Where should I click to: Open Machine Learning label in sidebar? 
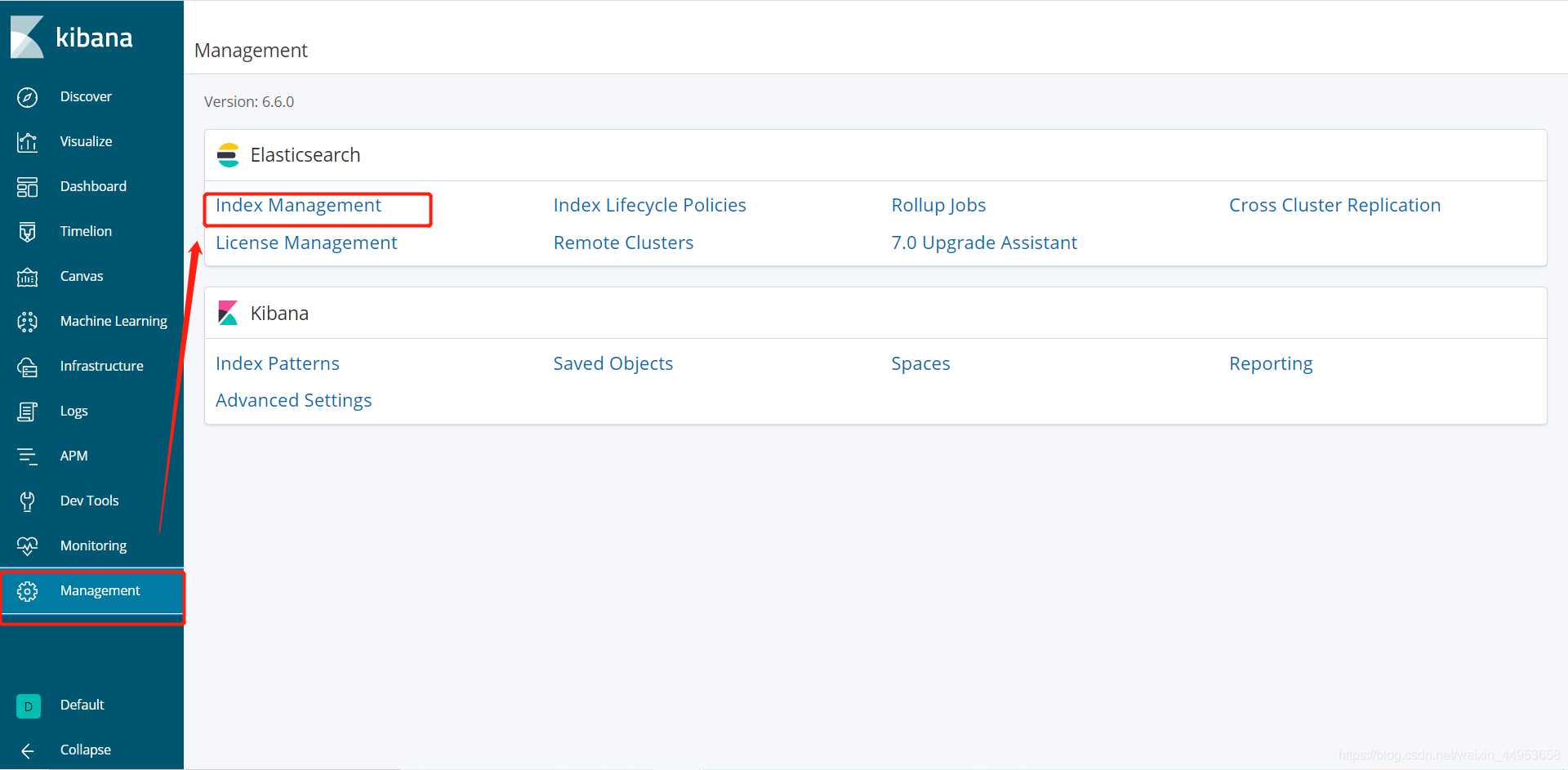114,322
